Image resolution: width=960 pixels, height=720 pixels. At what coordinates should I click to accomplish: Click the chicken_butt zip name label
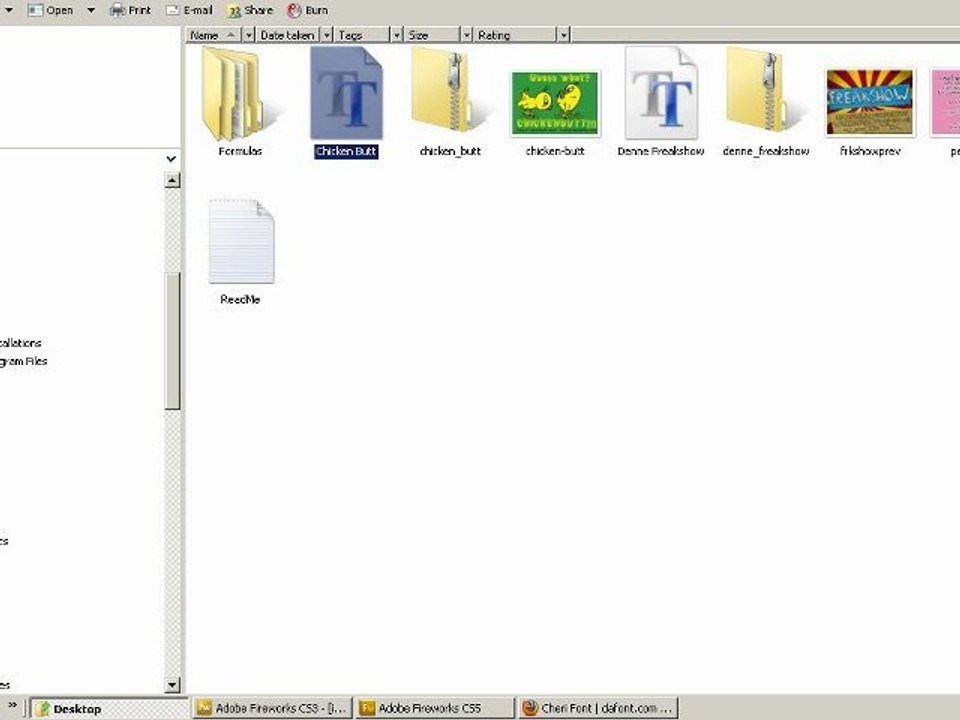click(x=450, y=151)
